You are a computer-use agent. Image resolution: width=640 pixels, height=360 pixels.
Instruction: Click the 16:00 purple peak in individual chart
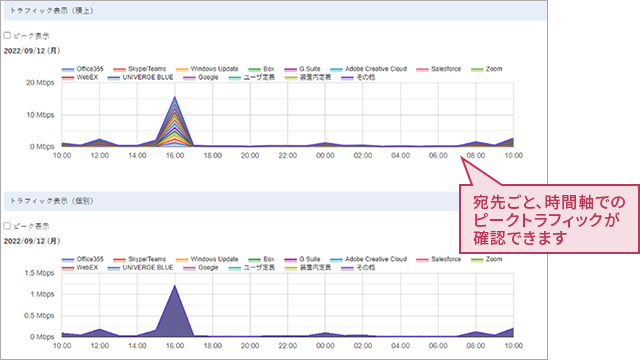(x=175, y=286)
